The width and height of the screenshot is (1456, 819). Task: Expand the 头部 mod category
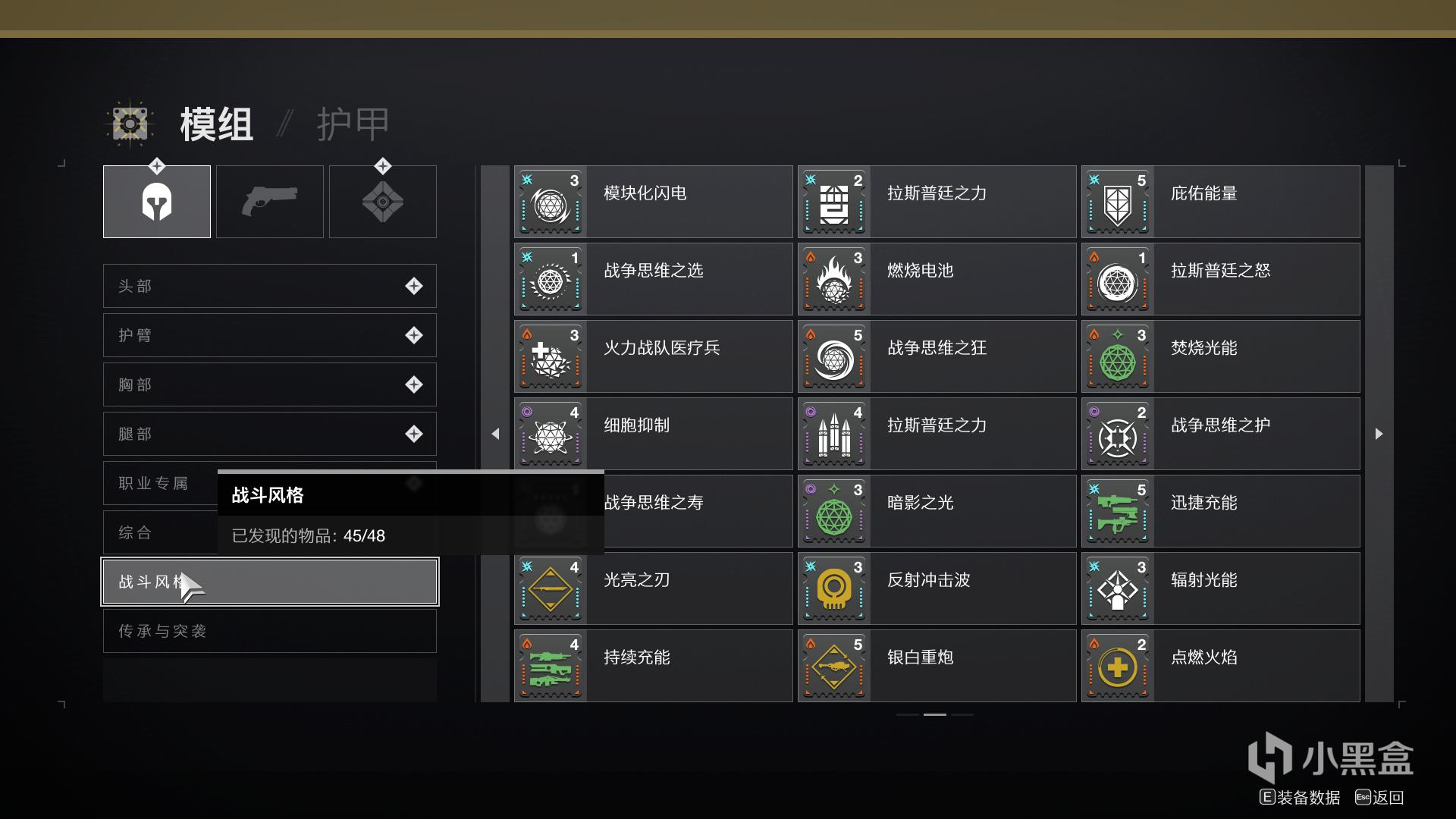pos(270,286)
